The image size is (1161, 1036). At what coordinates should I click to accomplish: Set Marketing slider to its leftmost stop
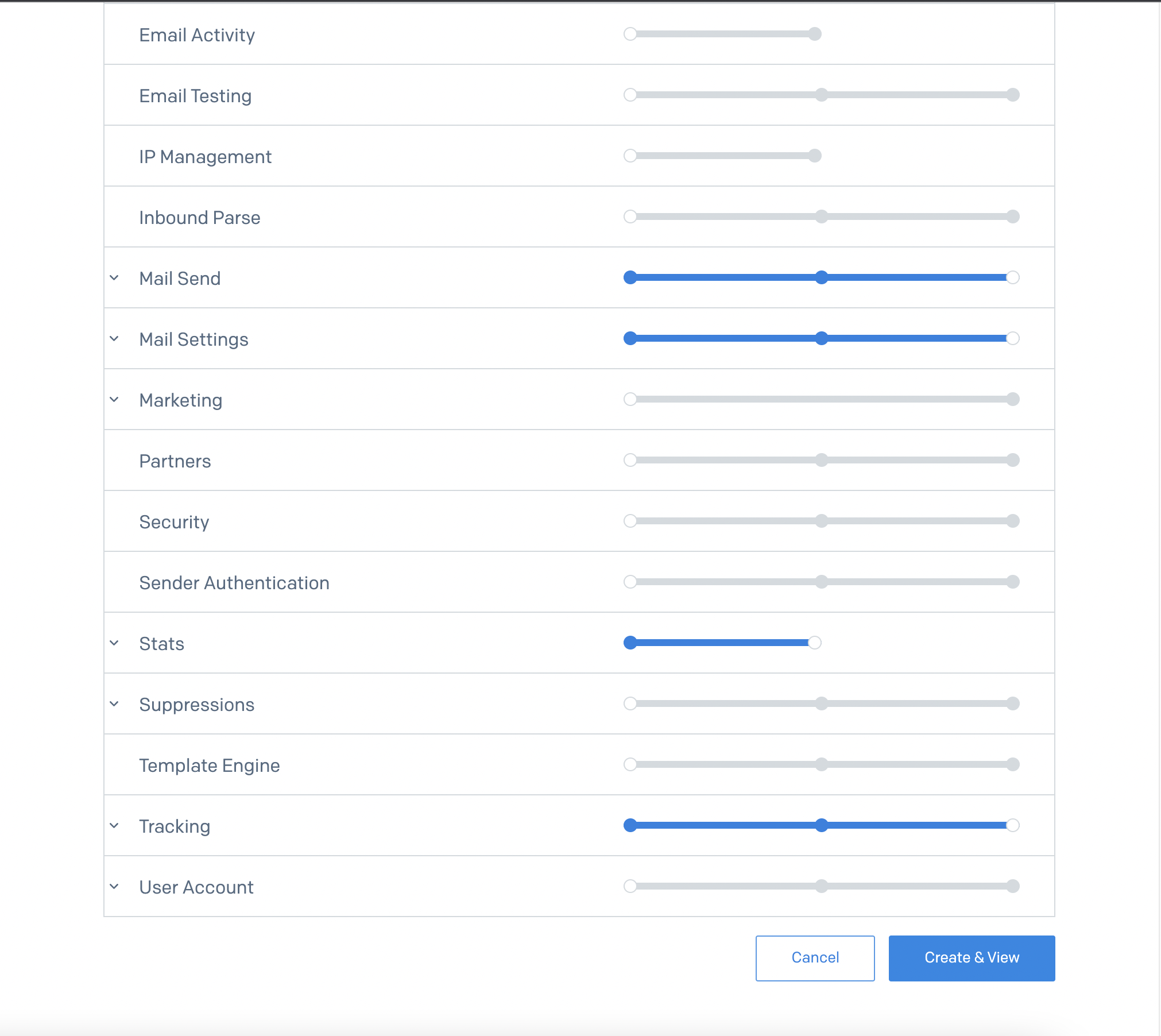click(x=630, y=399)
